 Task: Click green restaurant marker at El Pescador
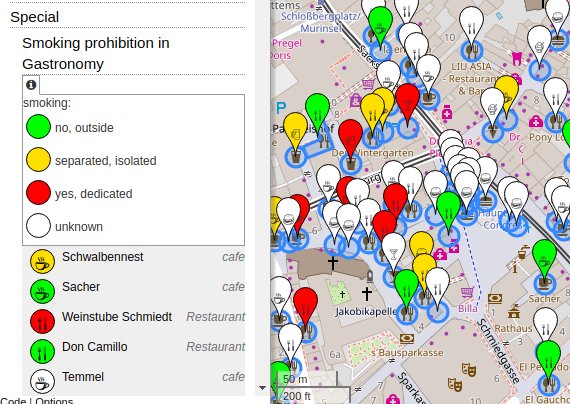click(x=549, y=358)
